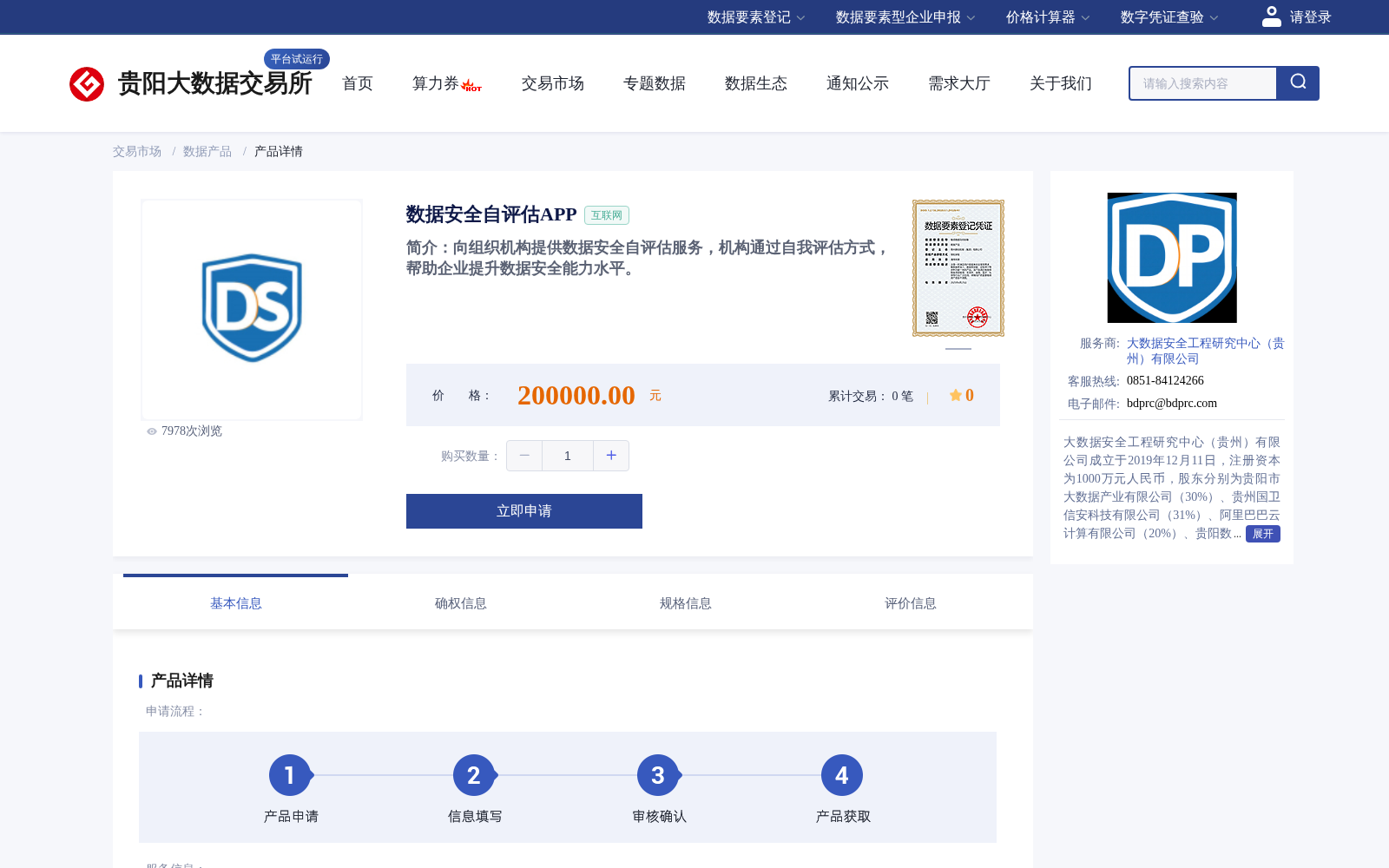Click the Guiyang Big Data Exchange logo icon

click(x=87, y=84)
